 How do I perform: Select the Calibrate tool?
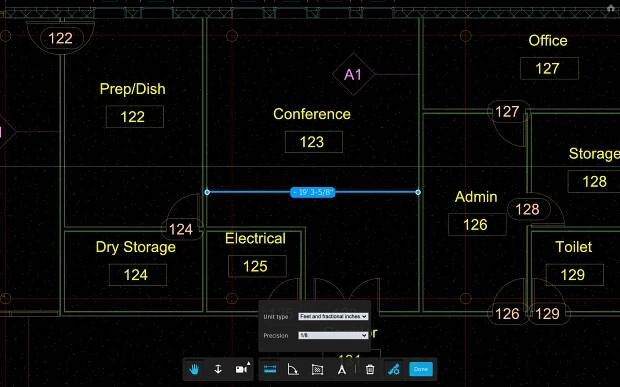[342, 369]
